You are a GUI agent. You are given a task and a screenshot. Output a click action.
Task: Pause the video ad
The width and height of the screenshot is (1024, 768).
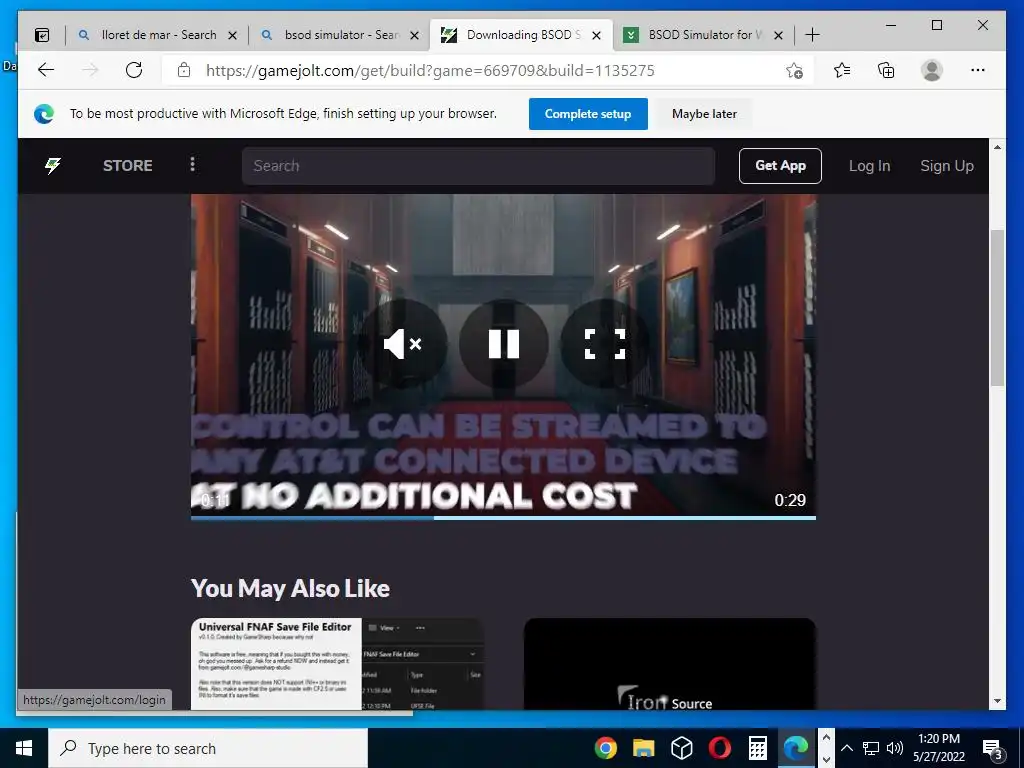504,344
